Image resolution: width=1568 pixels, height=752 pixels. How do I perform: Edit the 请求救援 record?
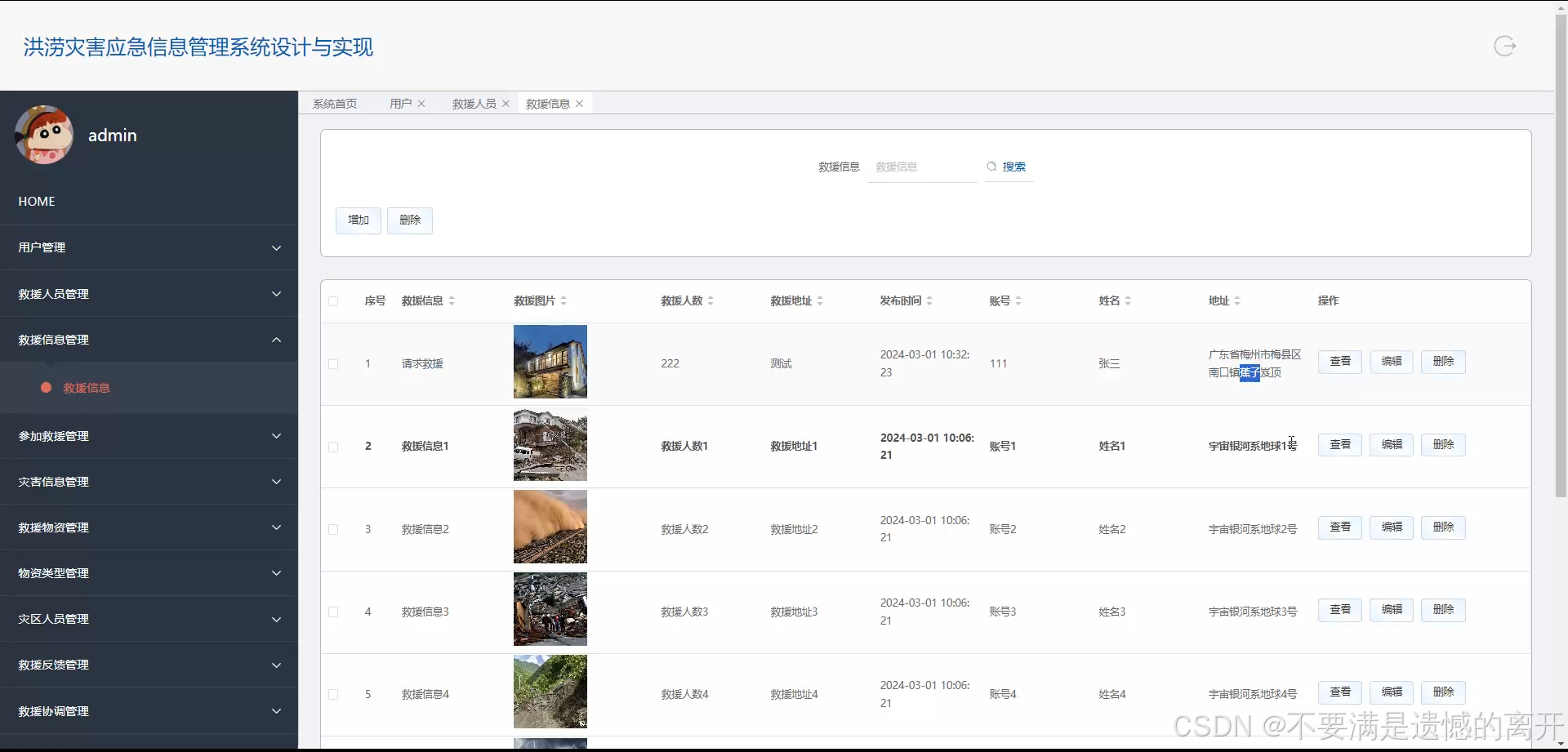tap(1392, 362)
